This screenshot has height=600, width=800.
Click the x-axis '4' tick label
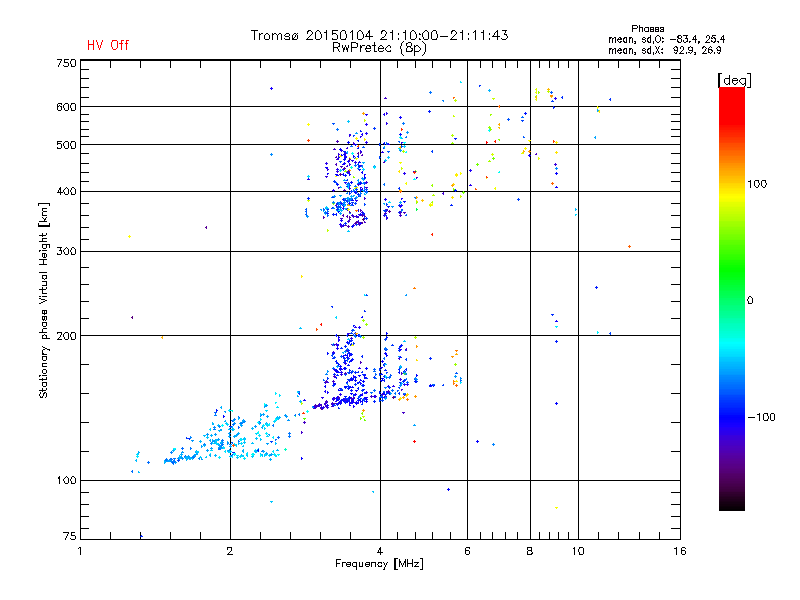pyautogui.click(x=380, y=551)
